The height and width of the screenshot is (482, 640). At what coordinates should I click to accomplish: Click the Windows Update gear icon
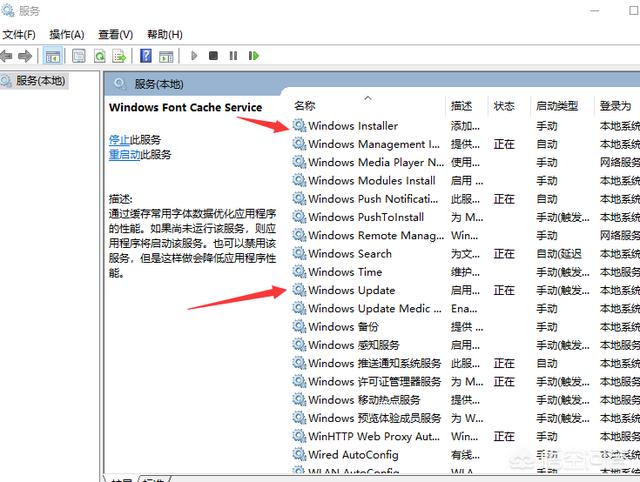pos(299,290)
